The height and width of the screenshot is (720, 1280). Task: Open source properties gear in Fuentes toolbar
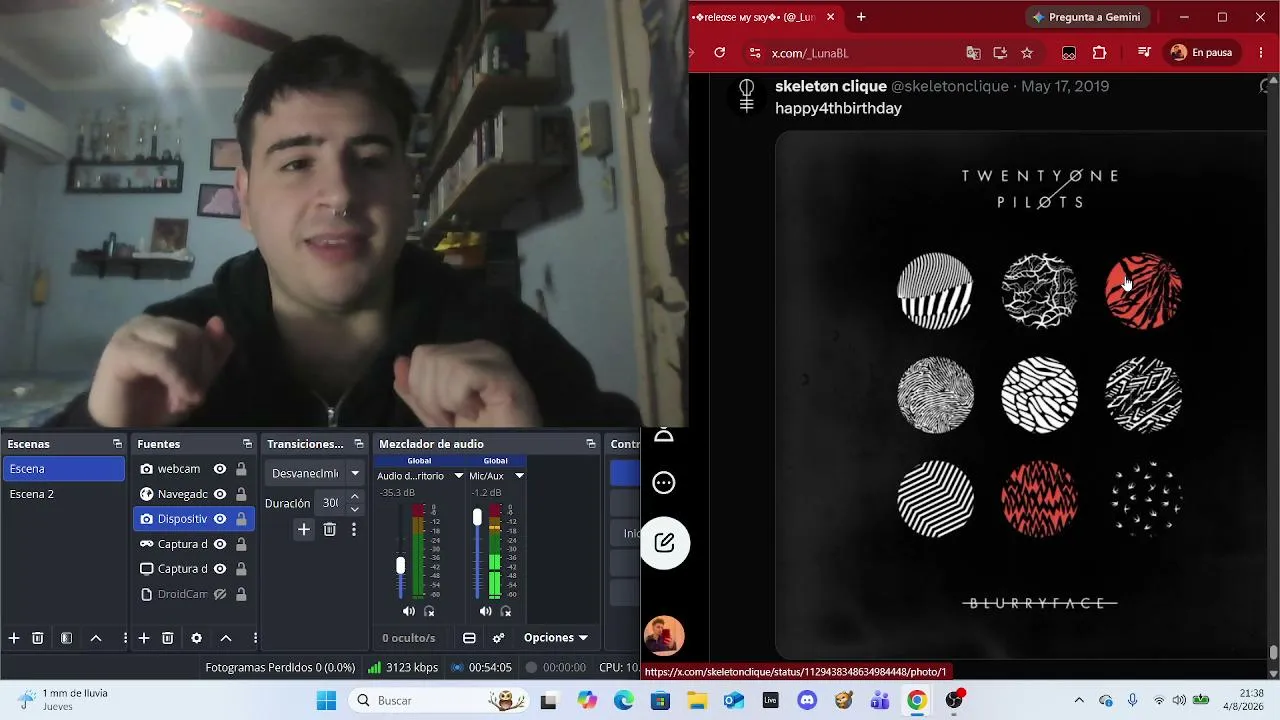pyautogui.click(x=197, y=638)
